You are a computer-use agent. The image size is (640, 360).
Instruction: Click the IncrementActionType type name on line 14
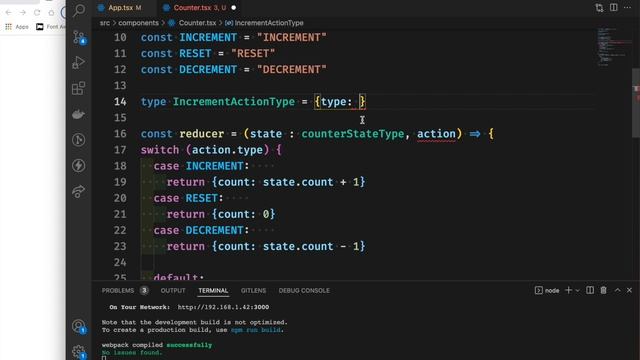pos(233,102)
